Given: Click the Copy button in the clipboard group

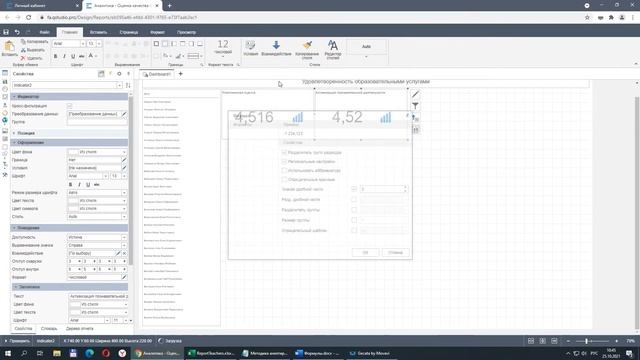Looking at the screenshot, I should (34, 42).
